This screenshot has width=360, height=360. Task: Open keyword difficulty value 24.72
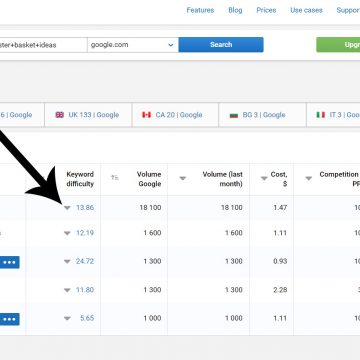coord(85,261)
